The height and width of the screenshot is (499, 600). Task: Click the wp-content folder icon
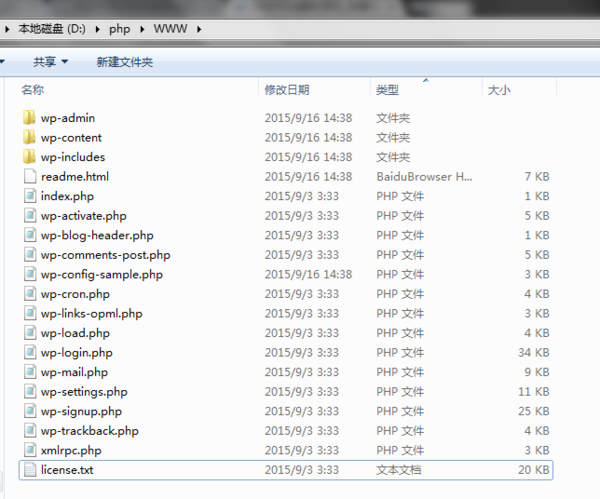click(x=28, y=137)
